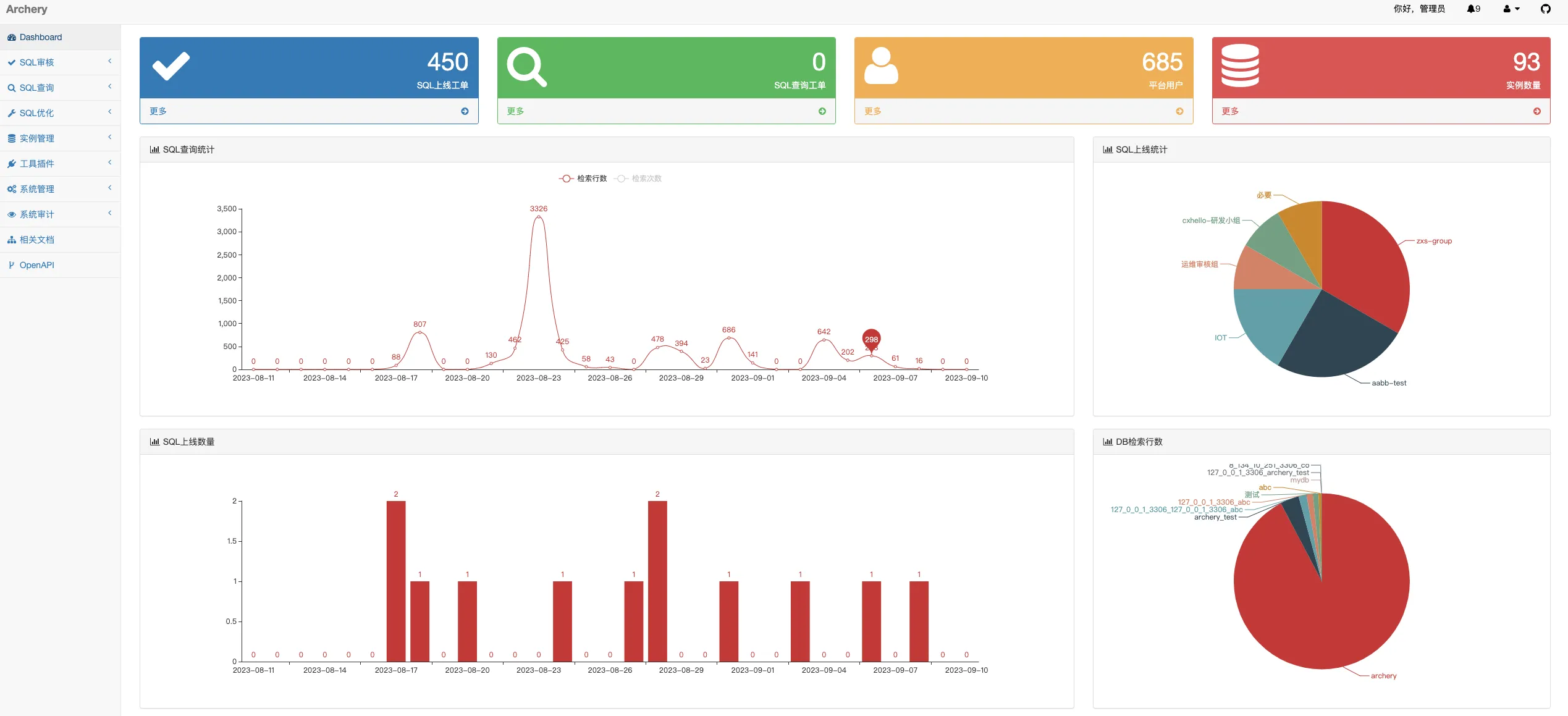Screen dimensions: 1568x716
Task: Click the notification bell icon
Action: coord(1472,9)
